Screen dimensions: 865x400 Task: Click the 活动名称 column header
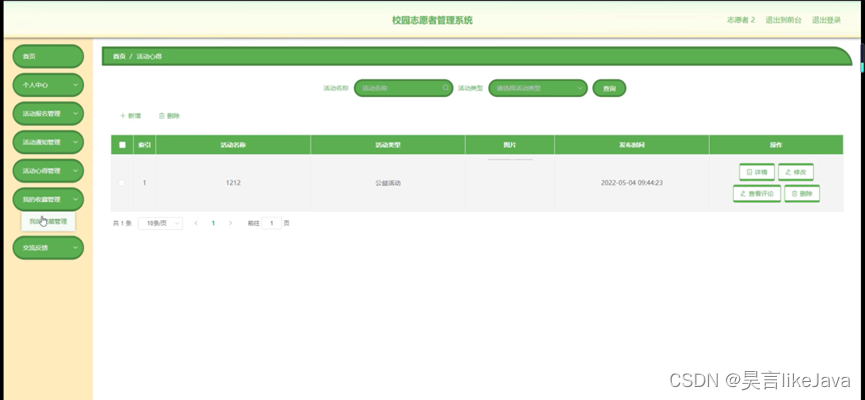tap(233, 145)
